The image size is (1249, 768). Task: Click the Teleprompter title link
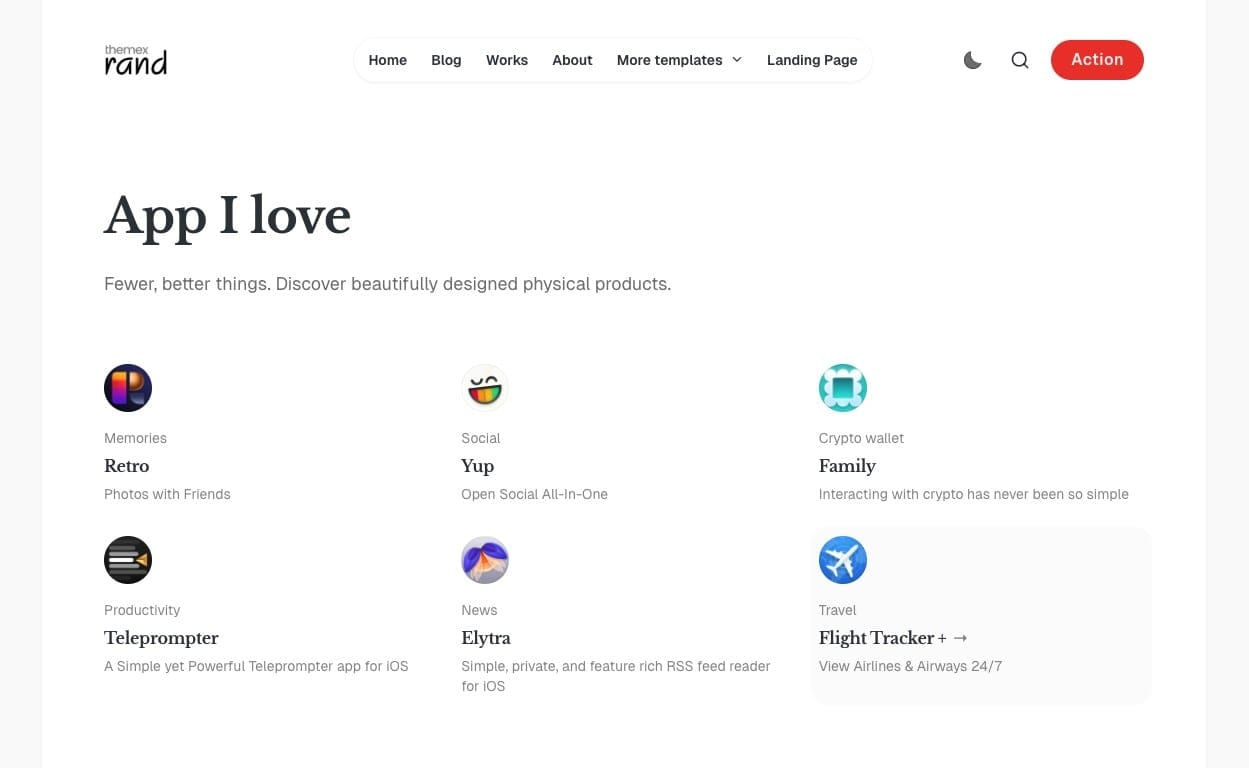click(161, 638)
